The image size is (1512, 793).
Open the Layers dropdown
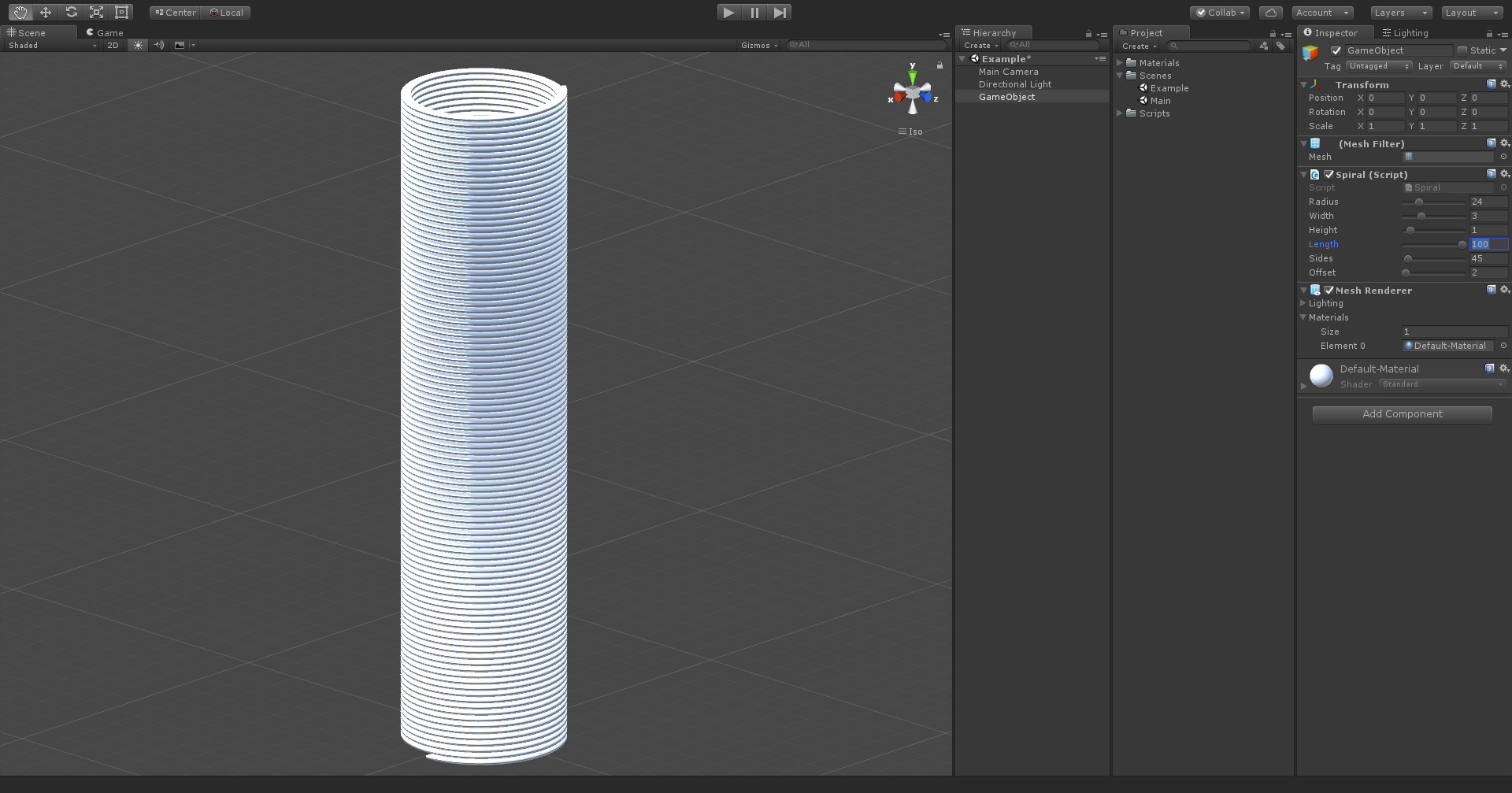[1400, 13]
